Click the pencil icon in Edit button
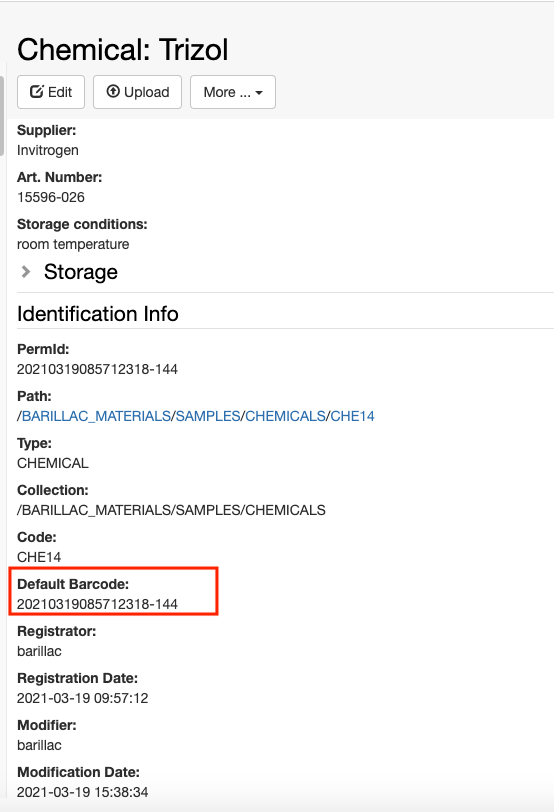The height and width of the screenshot is (812, 554). [x=36, y=92]
